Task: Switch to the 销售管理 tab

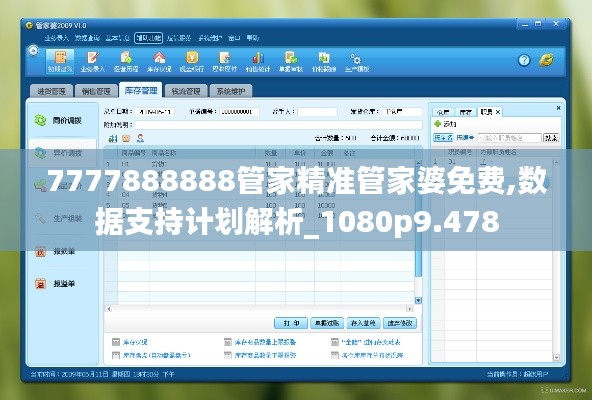Action: tap(96, 91)
